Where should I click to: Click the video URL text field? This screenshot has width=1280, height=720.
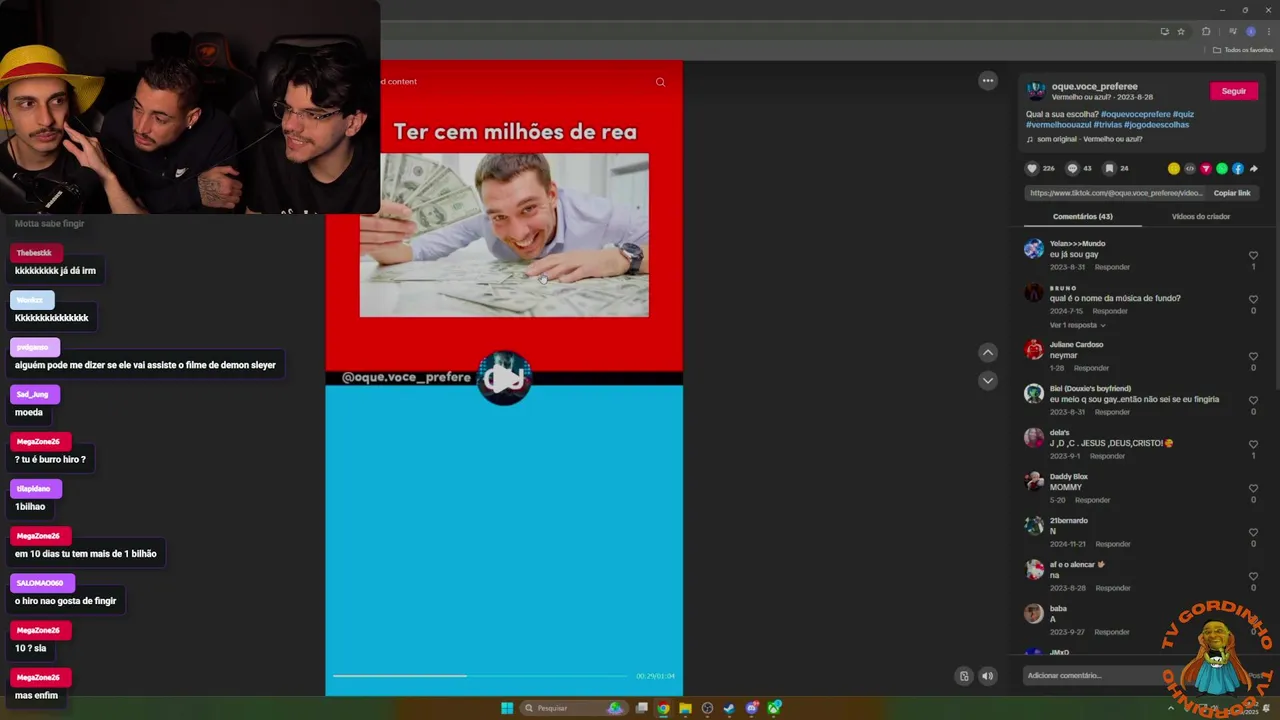pyautogui.click(x=1116, y=193)
